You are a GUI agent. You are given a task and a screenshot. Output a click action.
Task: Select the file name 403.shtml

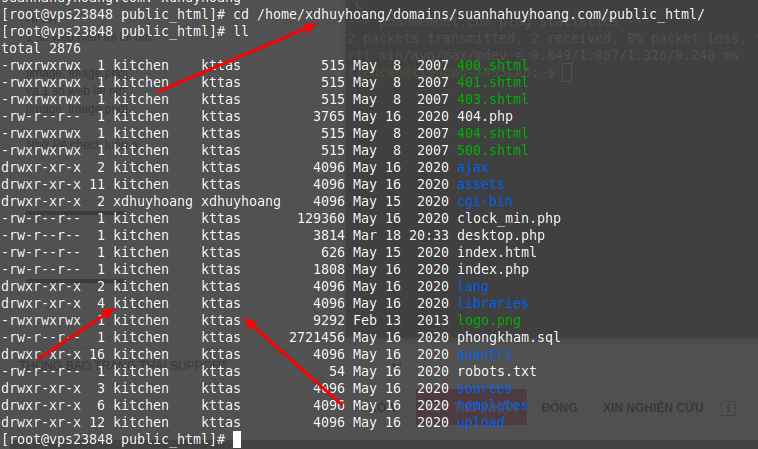pos(493,99)
